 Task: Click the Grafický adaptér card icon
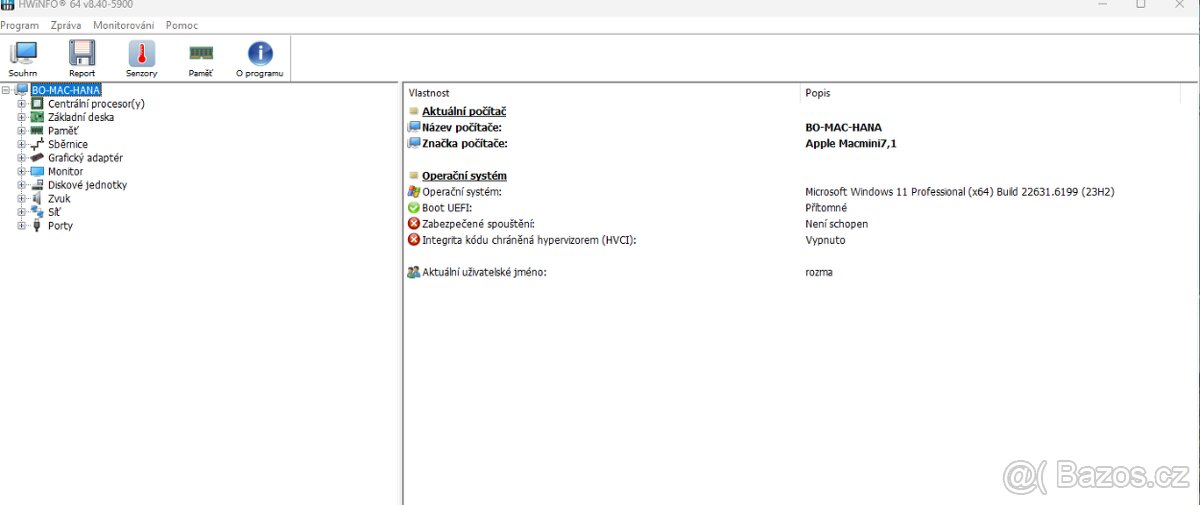pos(38,157)
